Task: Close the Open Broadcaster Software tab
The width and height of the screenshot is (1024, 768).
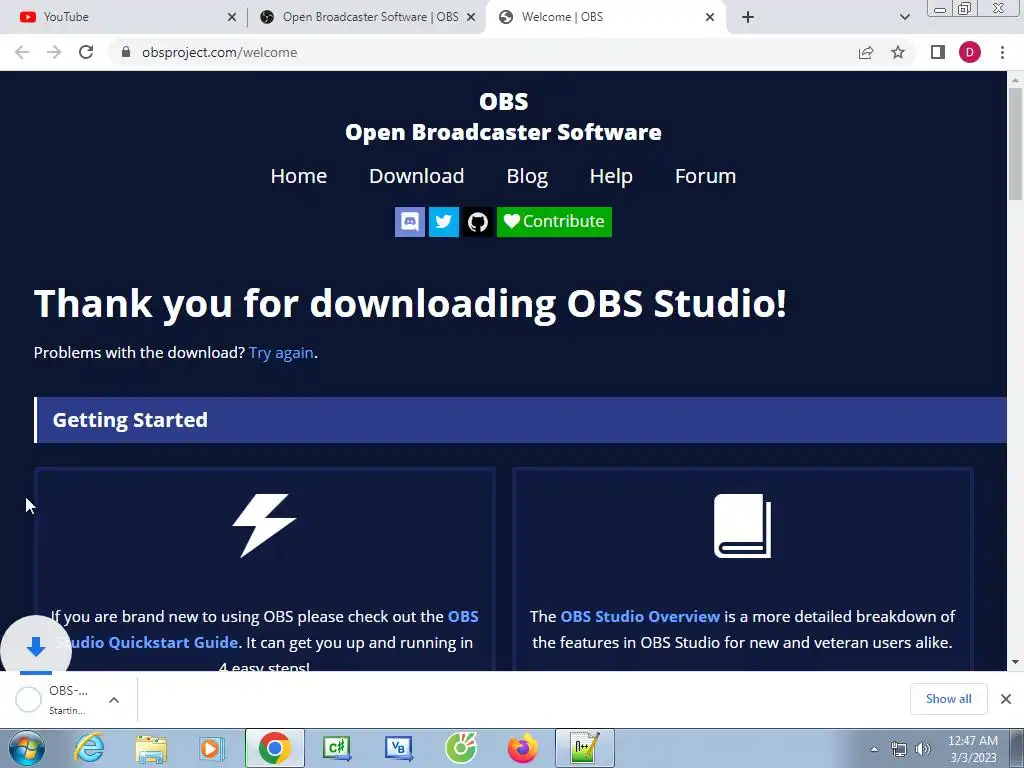Action: tap(471, 17)
